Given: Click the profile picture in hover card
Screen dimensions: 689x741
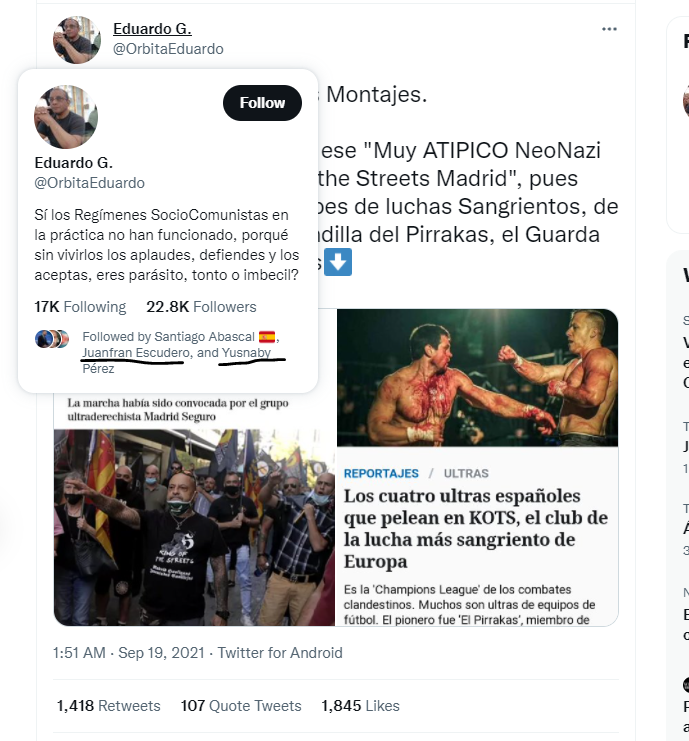Looking at the screenshot, I should [66, 117].
